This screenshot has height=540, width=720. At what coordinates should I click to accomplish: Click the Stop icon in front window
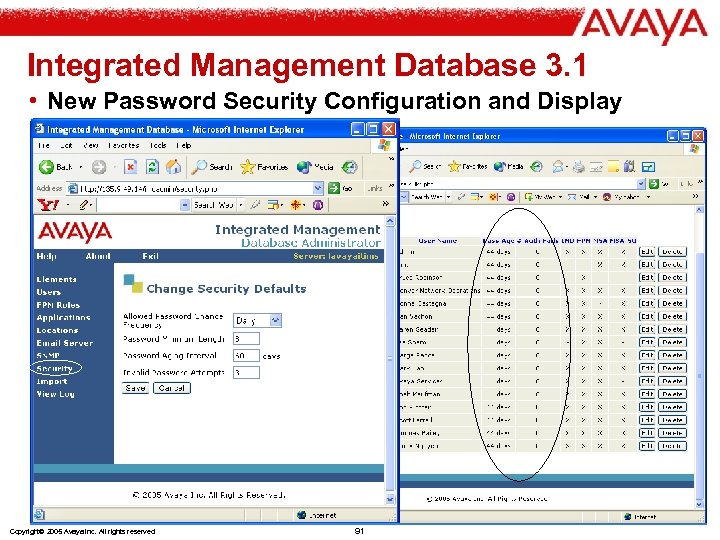click(131, 167)
